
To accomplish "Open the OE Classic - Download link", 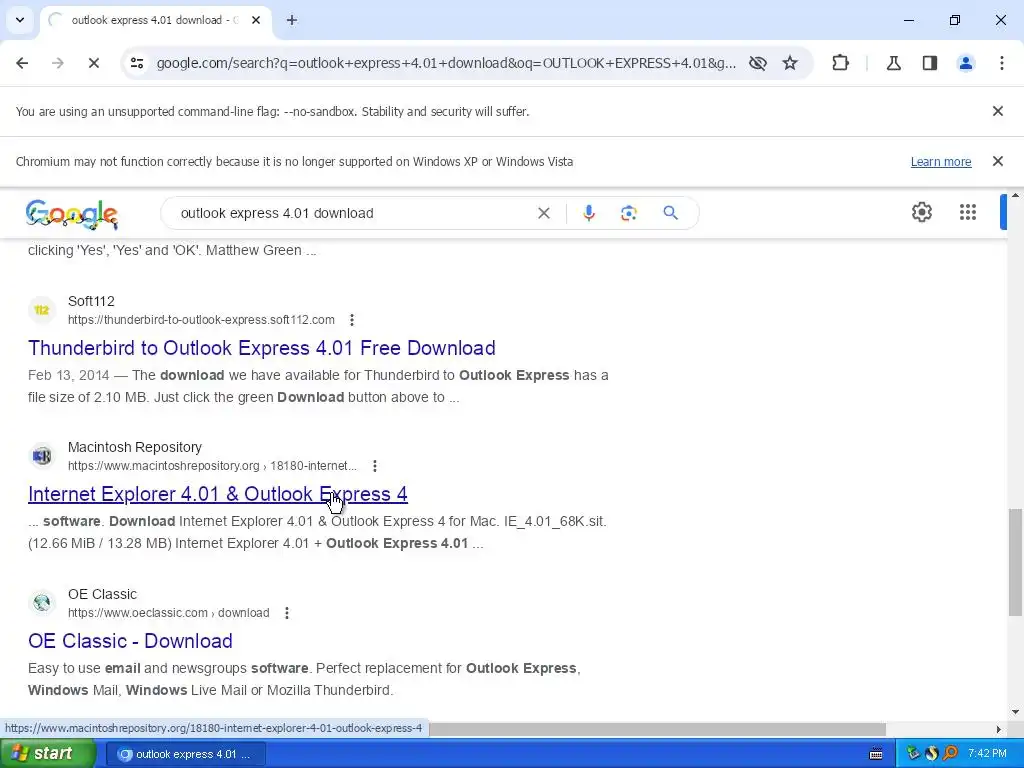I will click(x=131, y=641).
